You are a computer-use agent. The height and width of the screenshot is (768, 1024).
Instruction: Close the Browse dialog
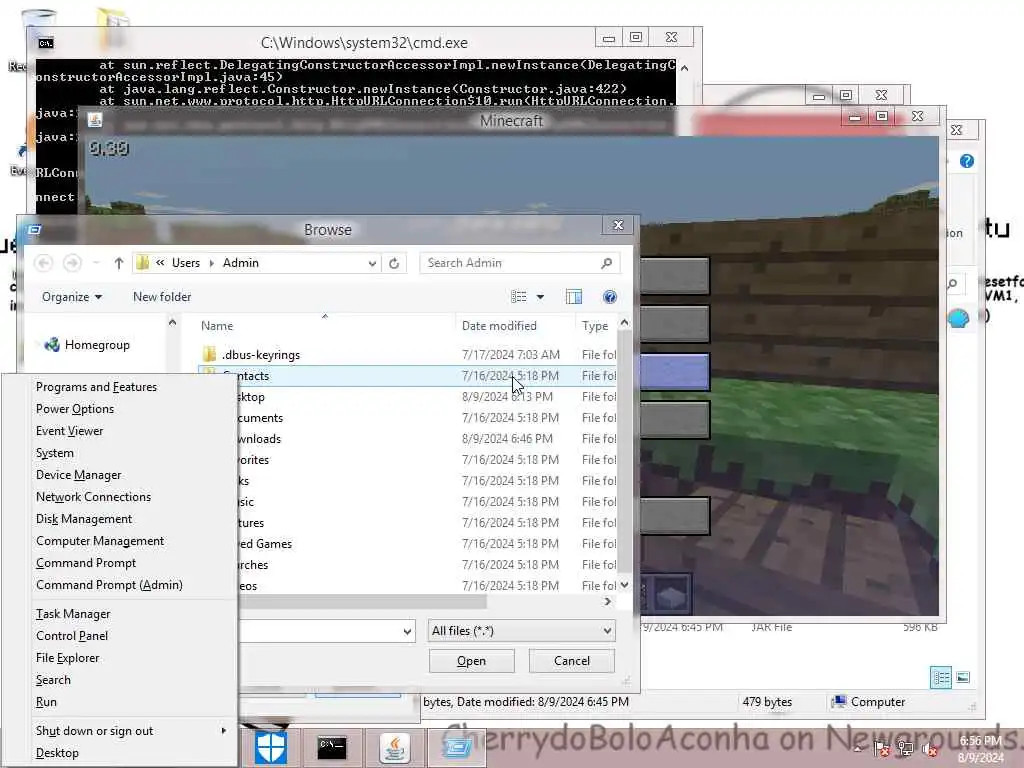(x=618, y=225)
